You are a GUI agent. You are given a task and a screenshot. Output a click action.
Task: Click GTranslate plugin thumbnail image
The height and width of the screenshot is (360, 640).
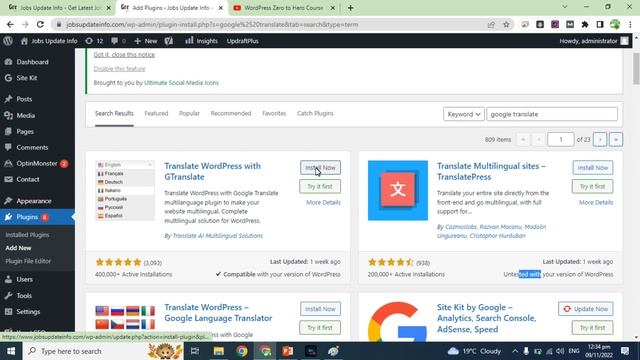(x=125, y=191)
